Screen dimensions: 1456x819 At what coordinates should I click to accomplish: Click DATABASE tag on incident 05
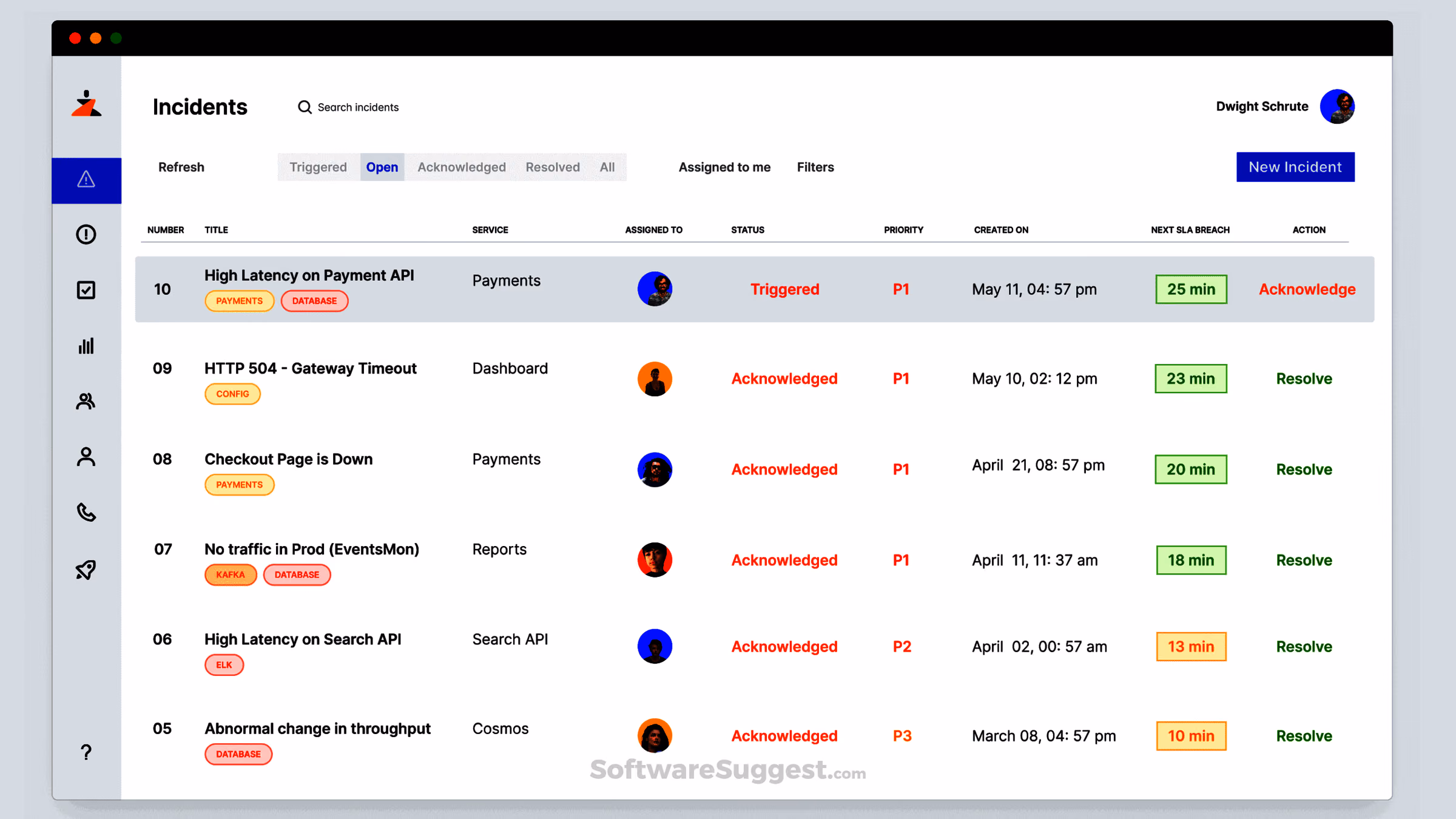(x=238, y=754)
